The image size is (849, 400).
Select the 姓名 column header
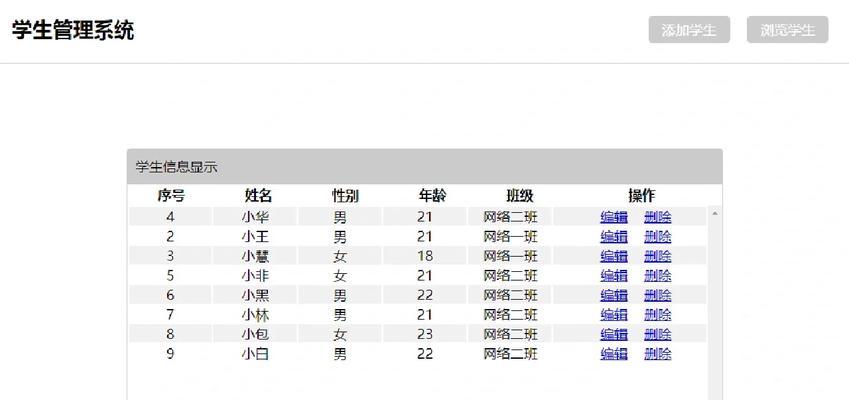258,195
